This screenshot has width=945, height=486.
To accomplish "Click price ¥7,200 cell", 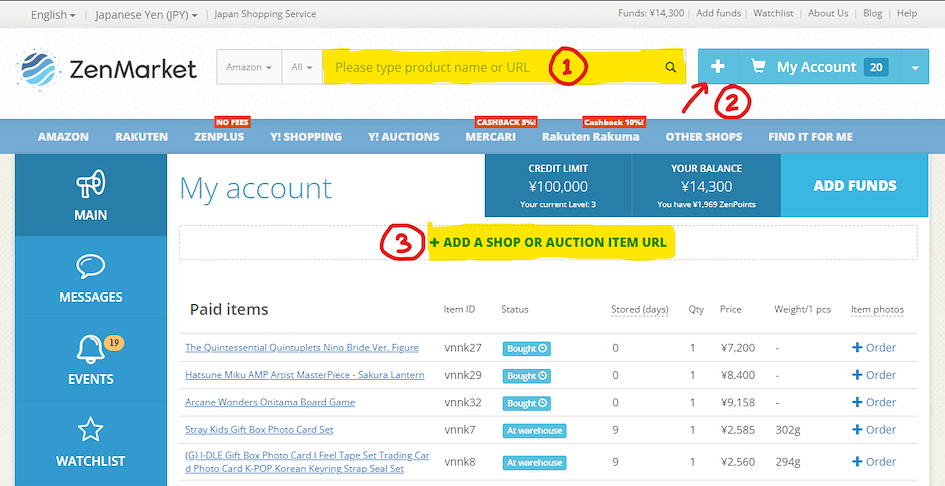I will tap(738, 348).
